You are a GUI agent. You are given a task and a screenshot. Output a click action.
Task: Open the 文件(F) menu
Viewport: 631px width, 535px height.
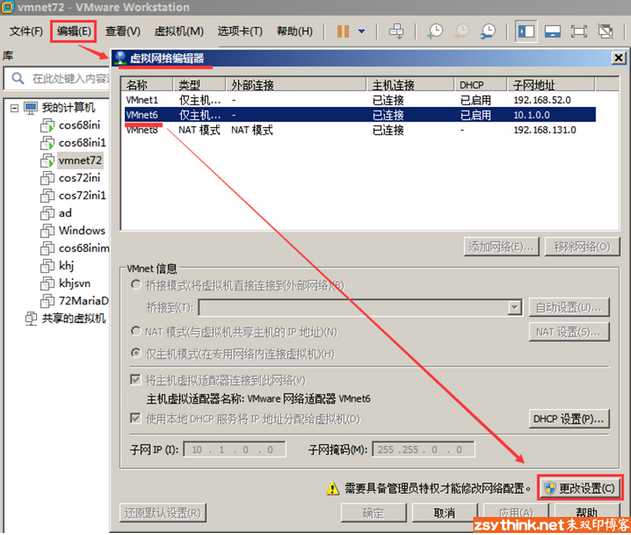(26, 31)
